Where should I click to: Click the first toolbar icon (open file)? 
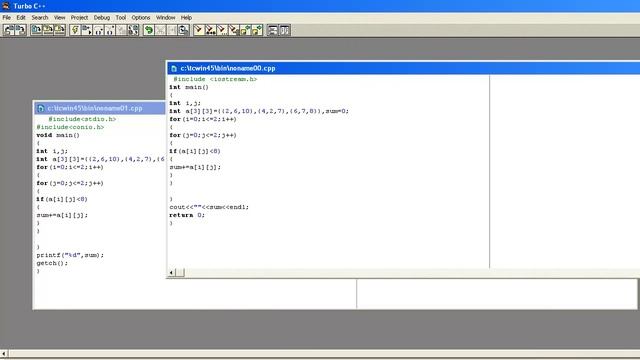pyautogui.click(x=9, y=30)
